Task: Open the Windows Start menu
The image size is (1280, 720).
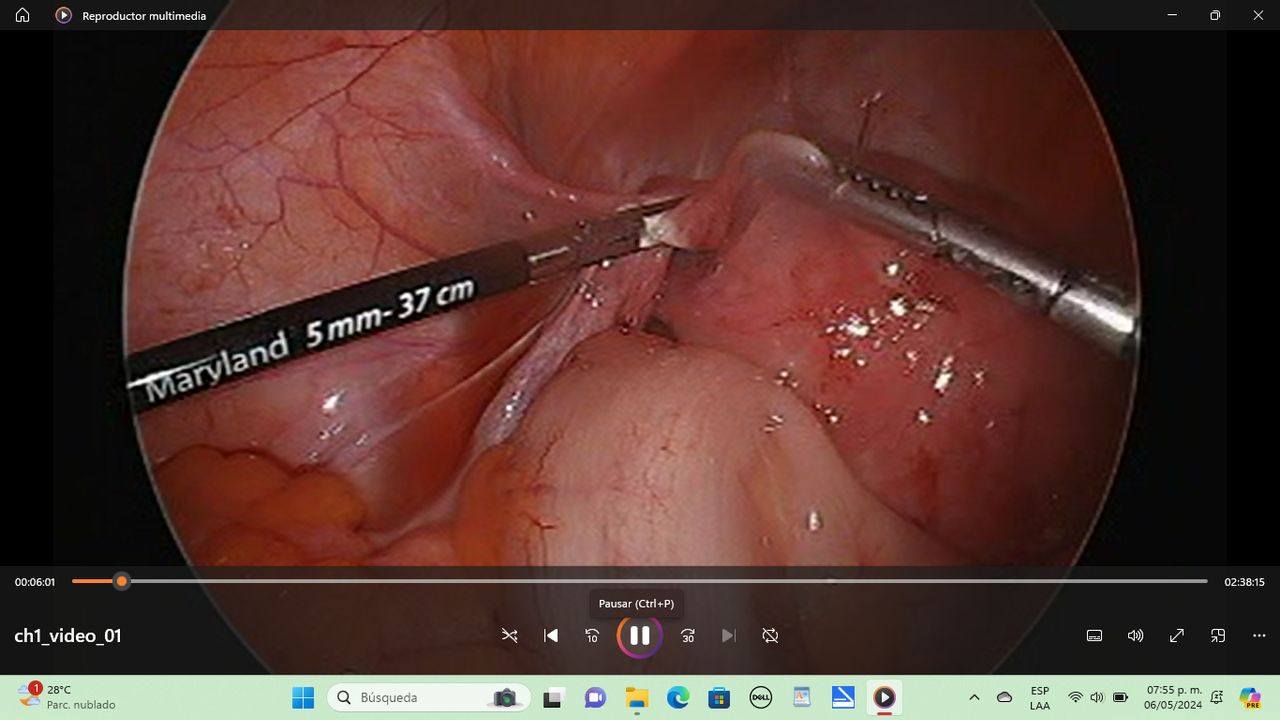Action: click(x=303, y=697)
